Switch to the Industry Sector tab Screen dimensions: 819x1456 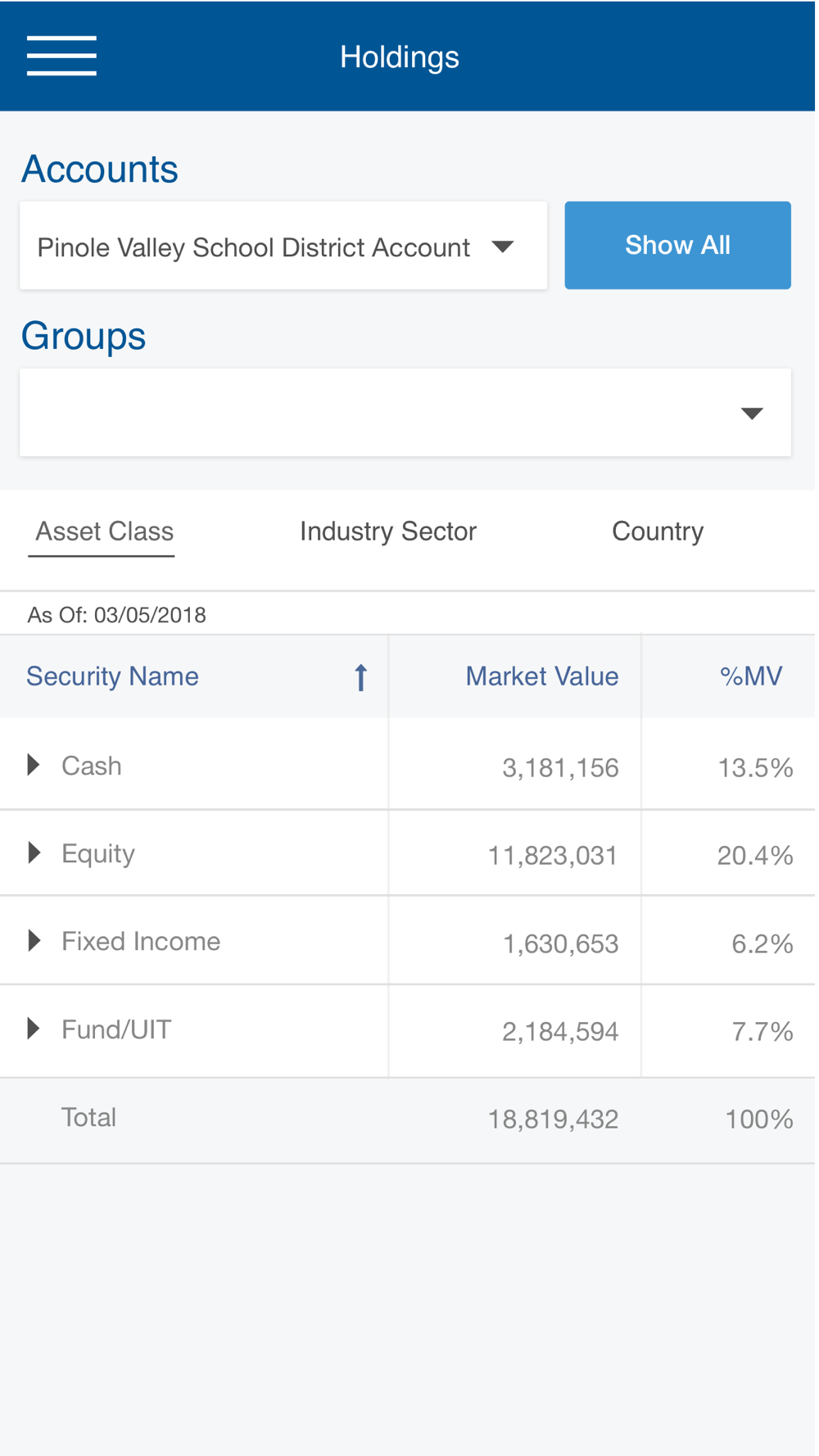click(388, 531)
